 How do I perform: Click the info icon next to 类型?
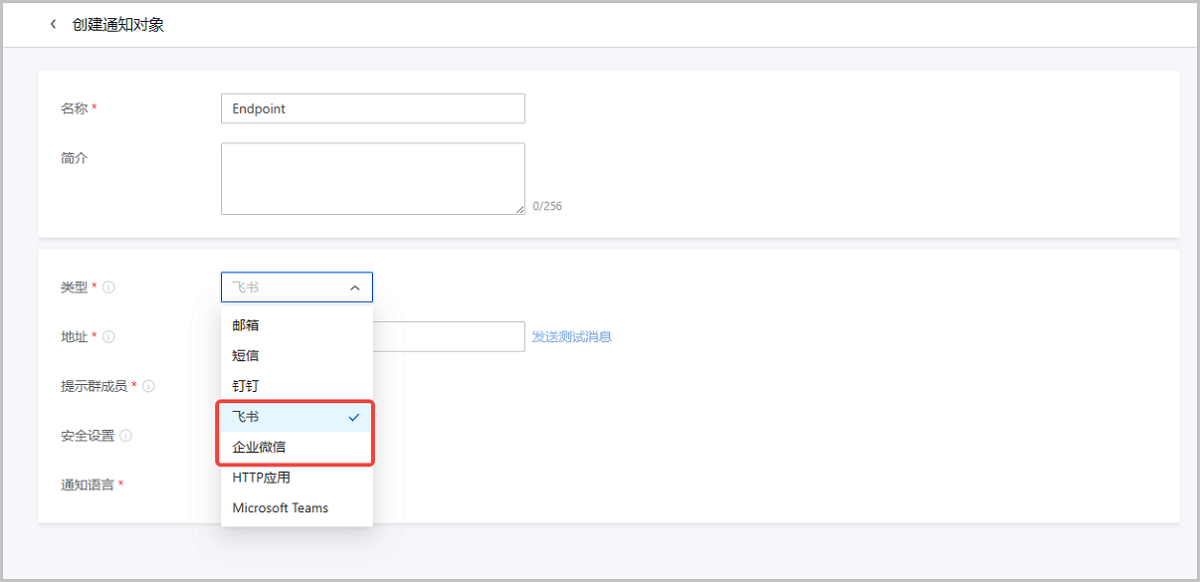109,287
